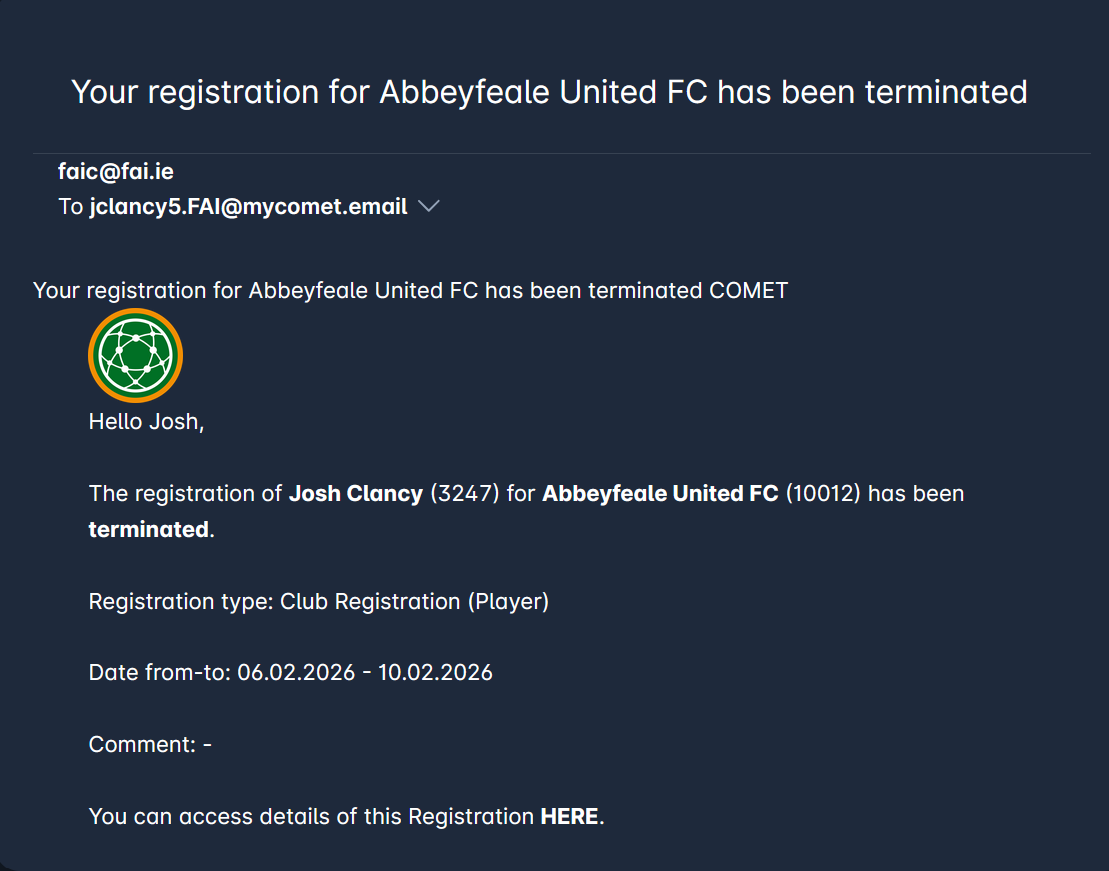Screen dimensions: 1109x871
Task: Click Club Registration (Player) text
Action: (x=414, y=602)
